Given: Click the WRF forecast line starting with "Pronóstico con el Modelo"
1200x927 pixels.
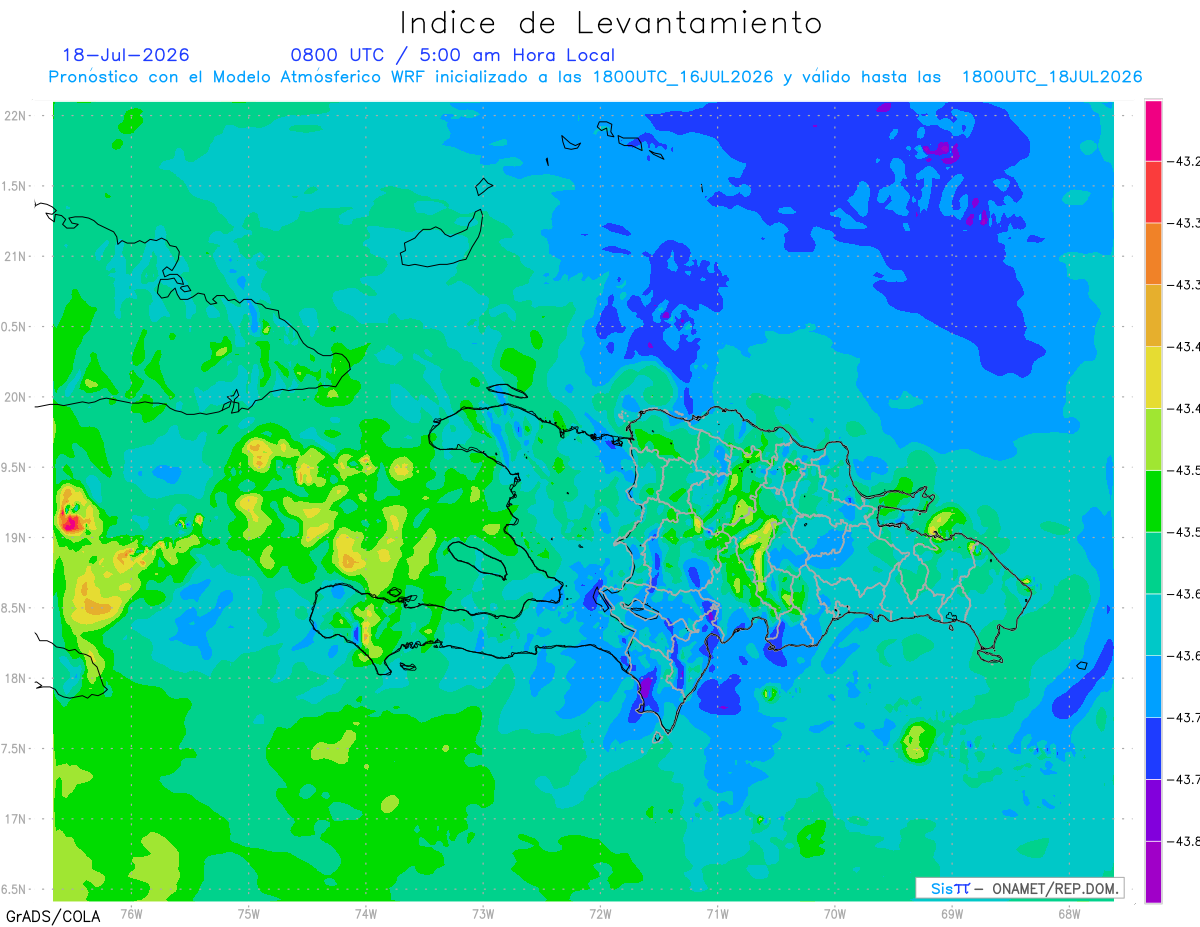Looking at the screenshot, I should coord(596,77).
